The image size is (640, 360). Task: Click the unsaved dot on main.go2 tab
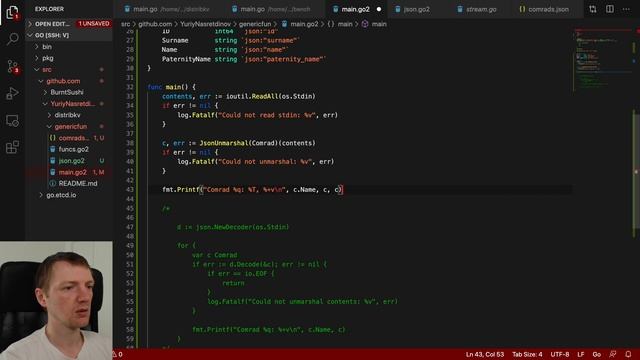(379, 9)
